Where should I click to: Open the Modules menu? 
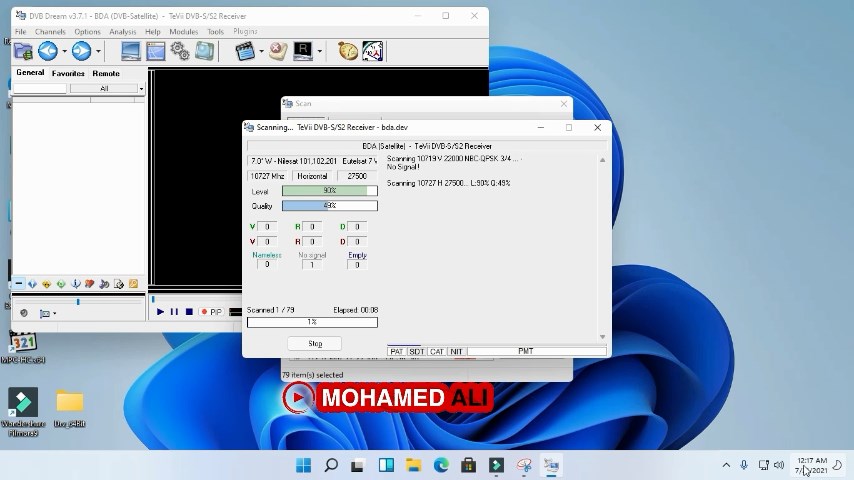(184, 32)
